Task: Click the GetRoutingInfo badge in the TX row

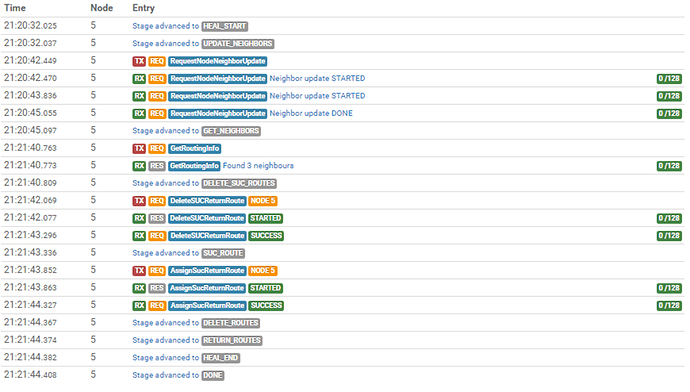Action: coord(195,148)
